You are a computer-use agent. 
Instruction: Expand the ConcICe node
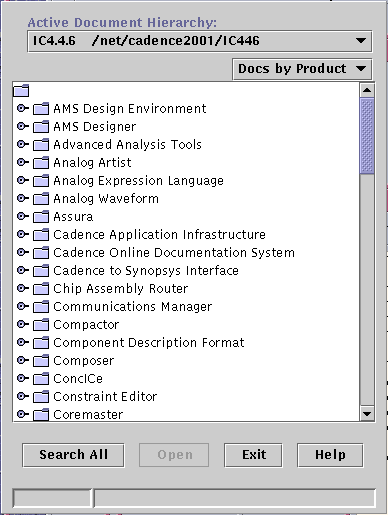(23, 378)
